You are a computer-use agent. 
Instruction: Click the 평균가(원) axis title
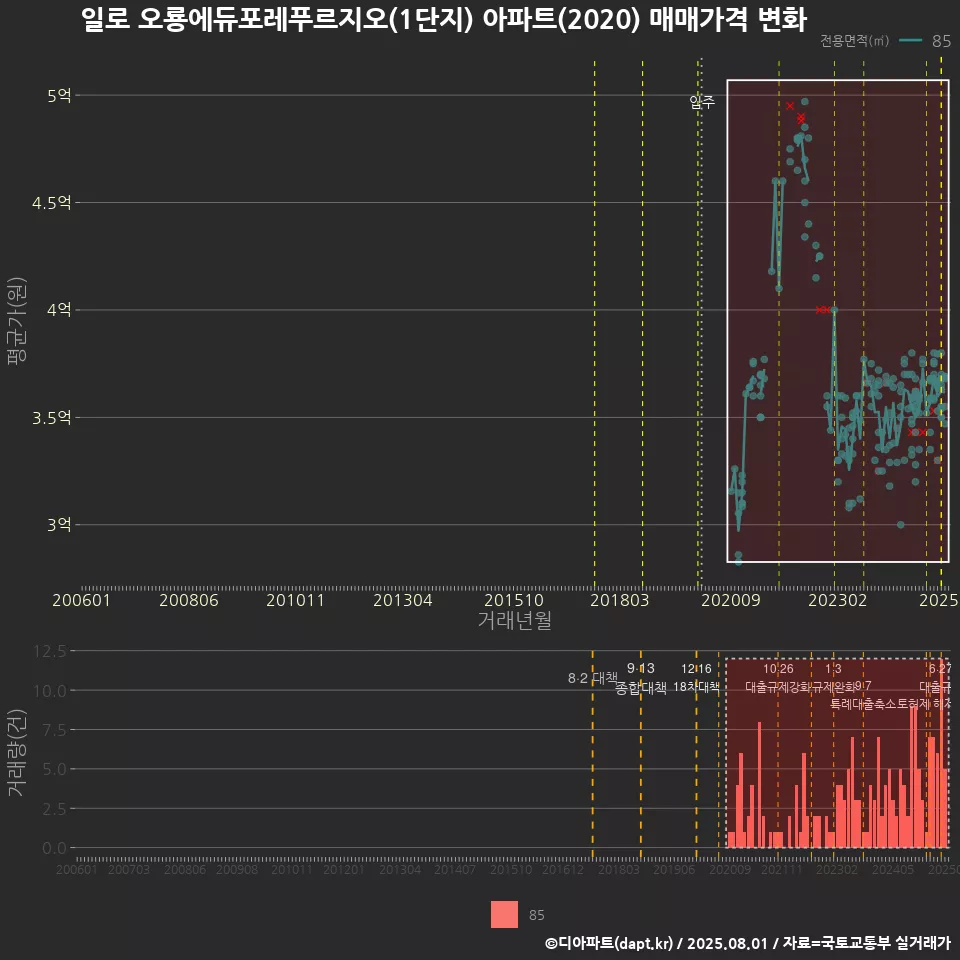coord(17,321)
